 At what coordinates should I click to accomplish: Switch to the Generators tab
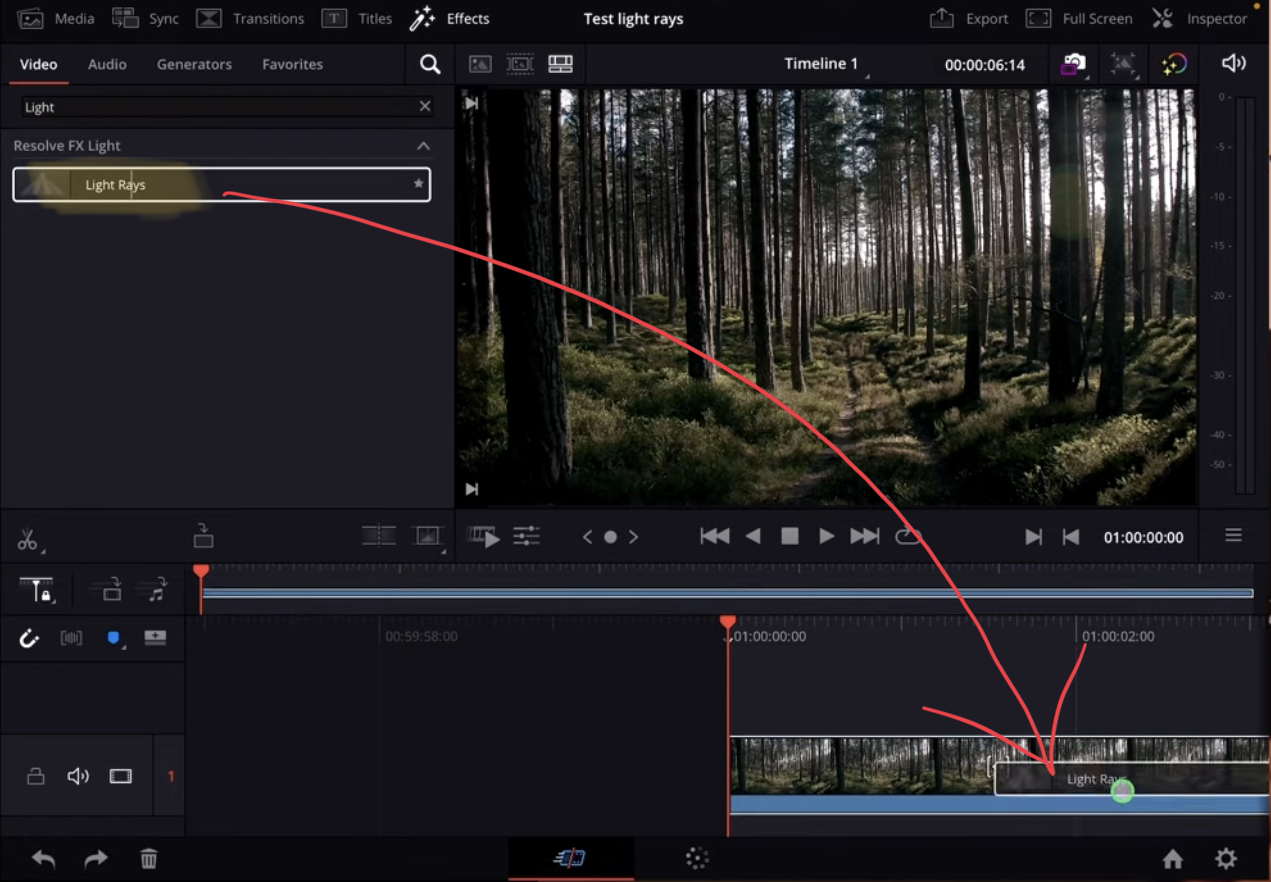click(194, 64)
